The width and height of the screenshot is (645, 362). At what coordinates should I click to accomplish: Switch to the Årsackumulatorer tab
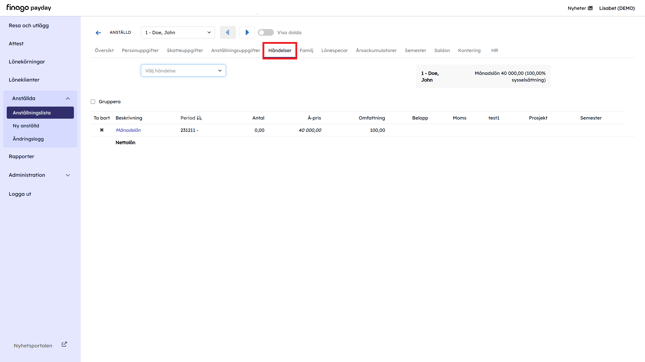tap(376, 51)
